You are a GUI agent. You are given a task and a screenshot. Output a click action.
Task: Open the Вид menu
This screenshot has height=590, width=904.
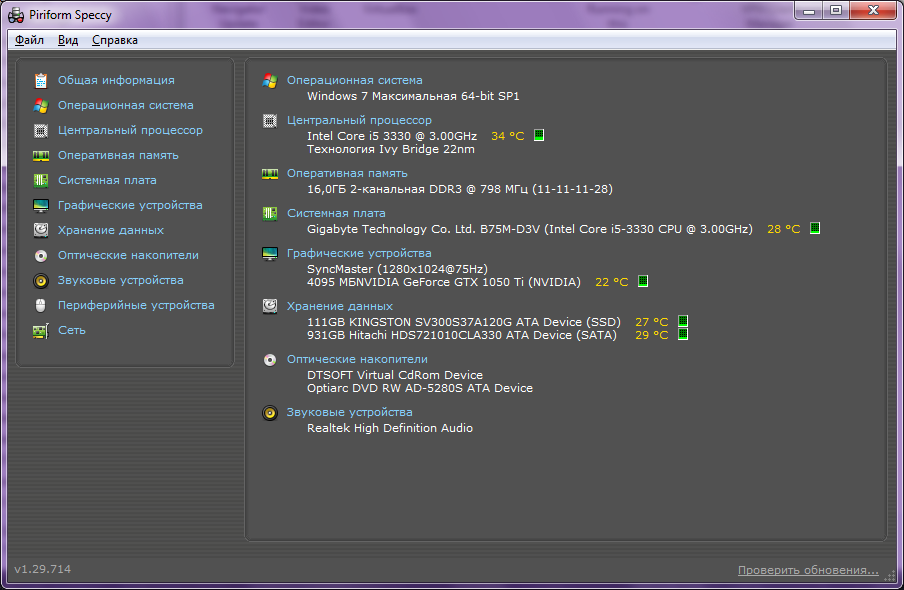[x=68, y=40]
